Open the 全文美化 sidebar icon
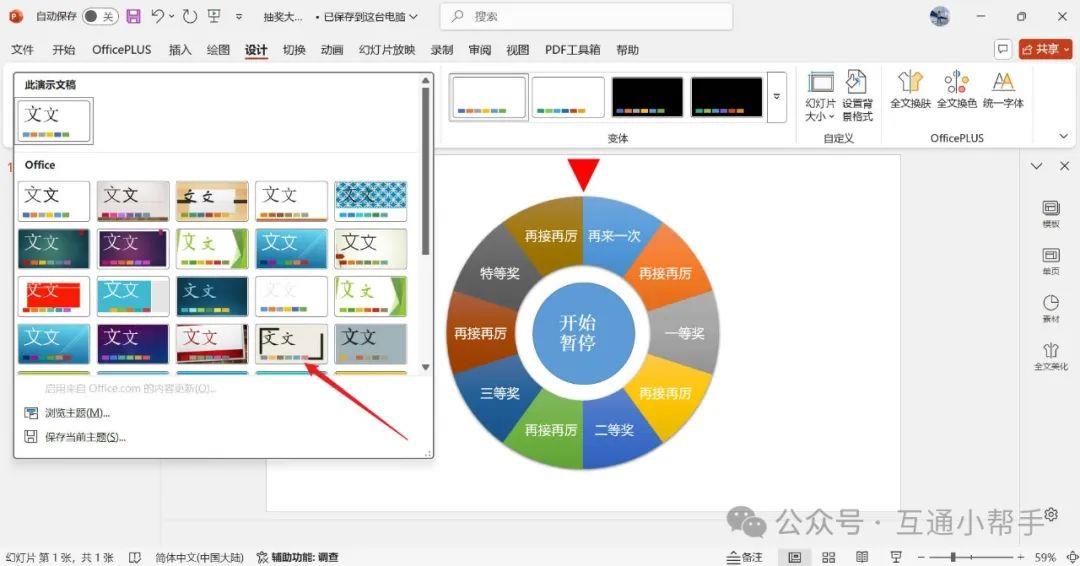The image size is (1080, 566). (1051, 356)
